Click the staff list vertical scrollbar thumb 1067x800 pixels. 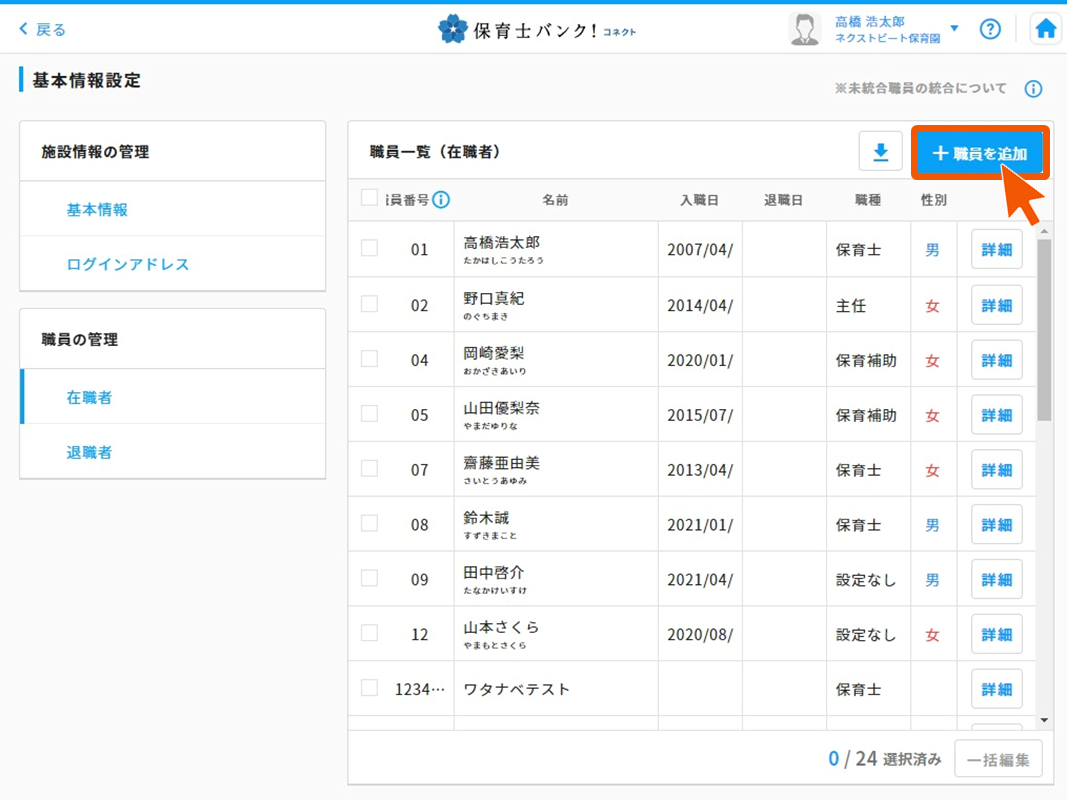(1044, 330)
